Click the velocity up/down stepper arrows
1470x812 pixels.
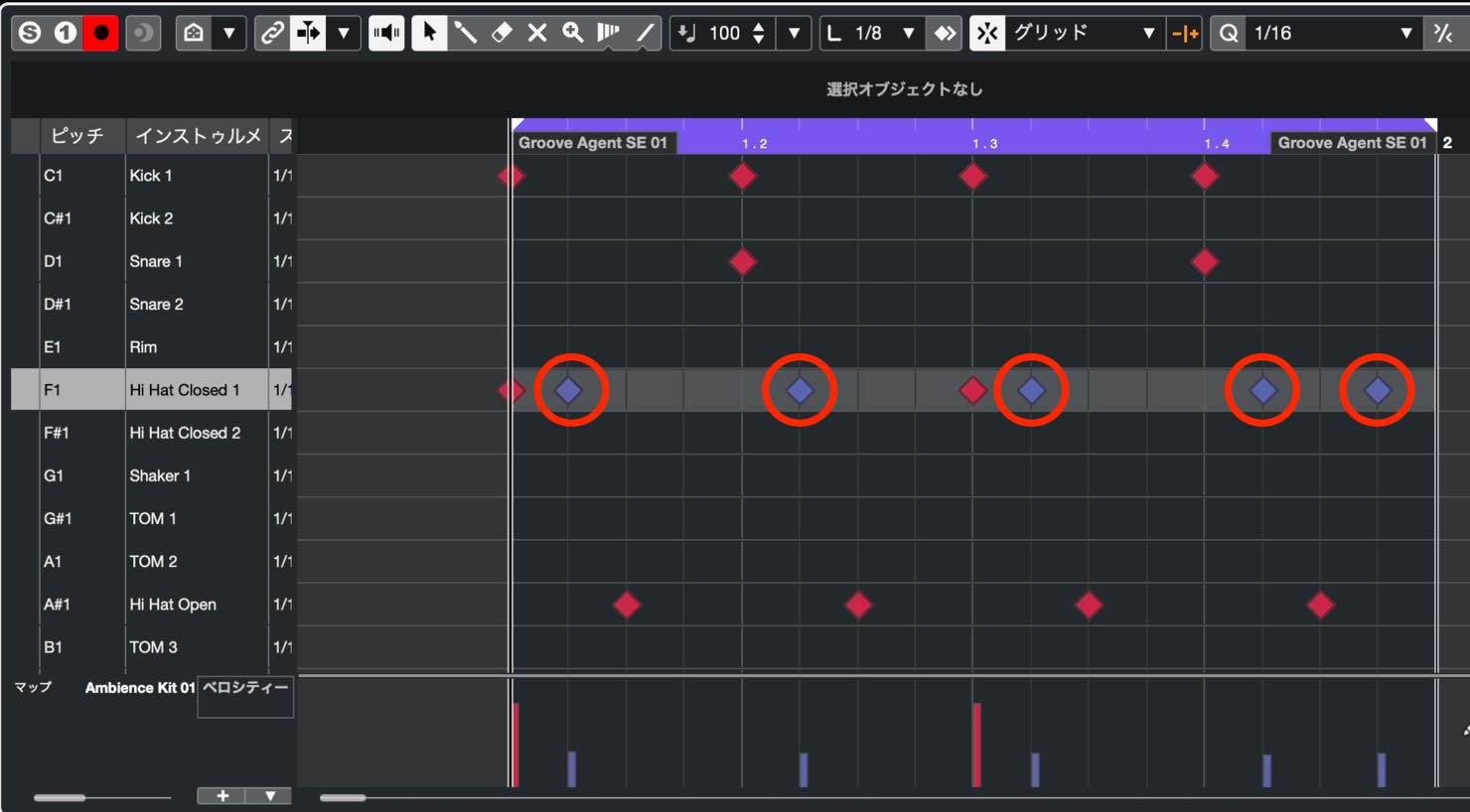click(759, 33)
